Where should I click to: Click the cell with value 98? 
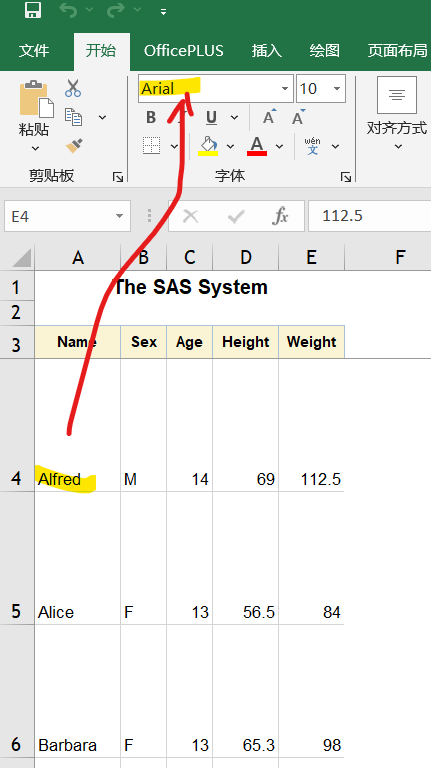click(x=311, y=692)
